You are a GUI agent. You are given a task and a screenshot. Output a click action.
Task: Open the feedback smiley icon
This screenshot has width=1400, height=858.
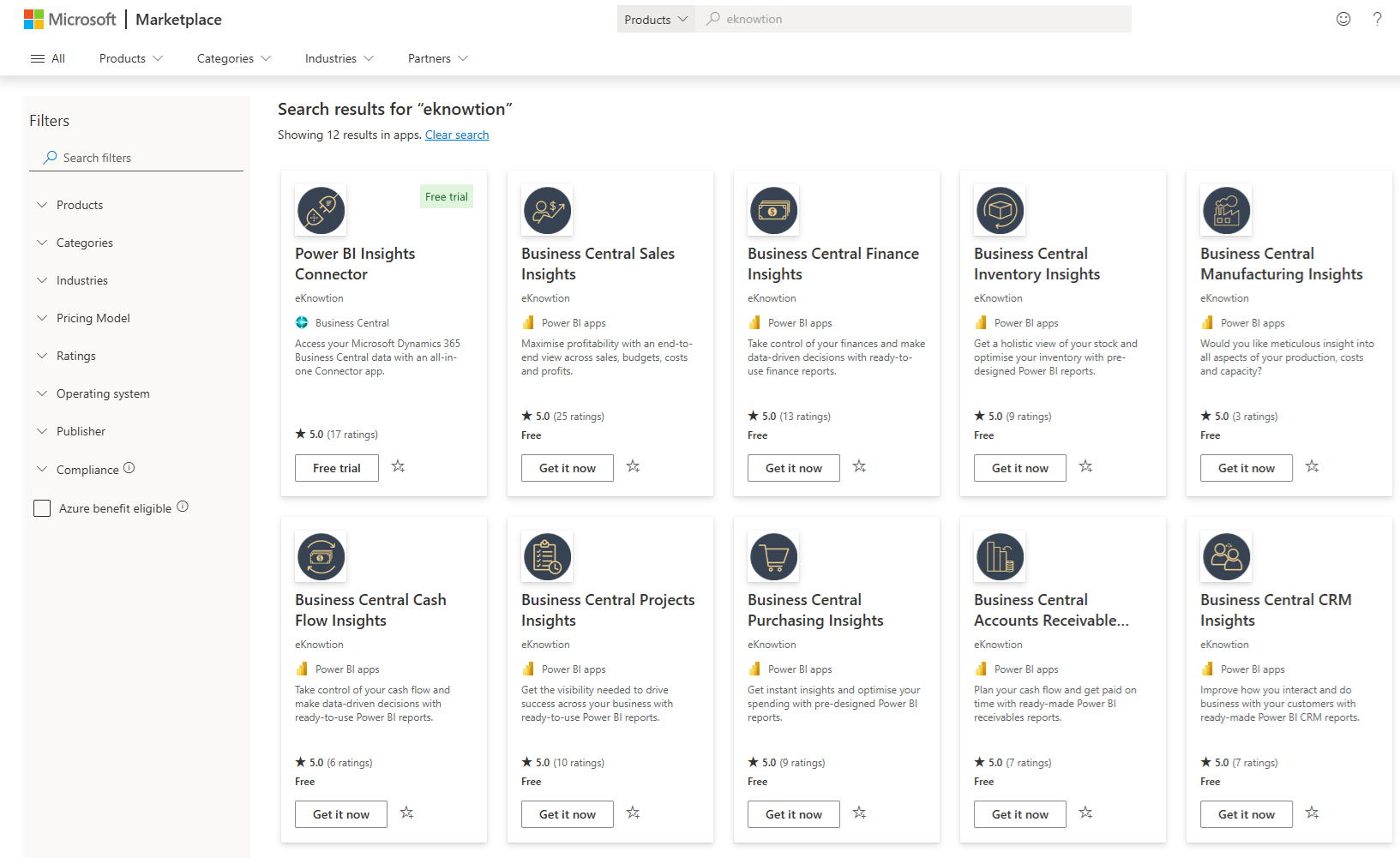1343,19
